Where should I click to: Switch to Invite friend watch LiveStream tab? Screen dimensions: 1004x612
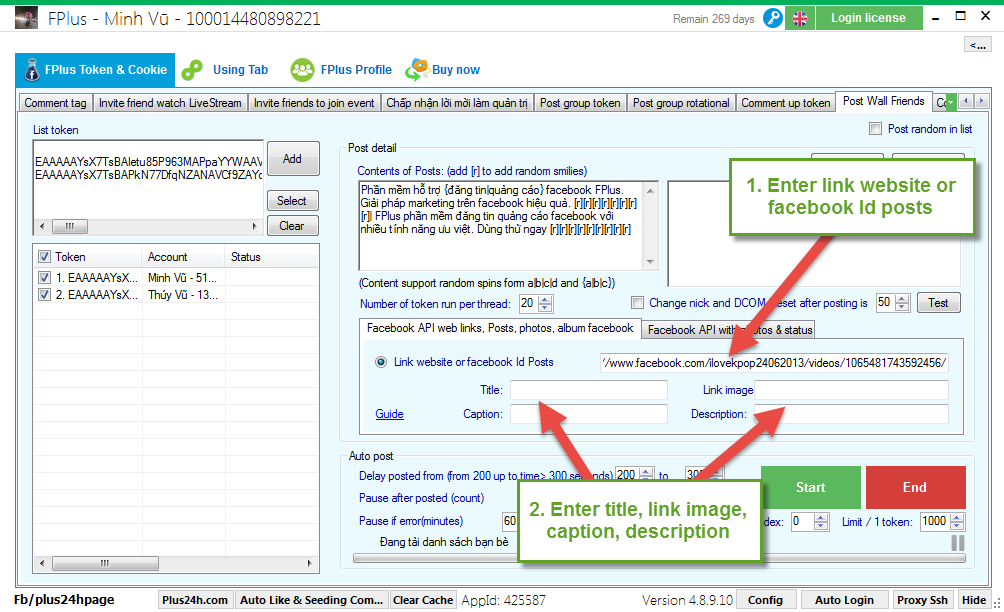[x=170, y=103]
